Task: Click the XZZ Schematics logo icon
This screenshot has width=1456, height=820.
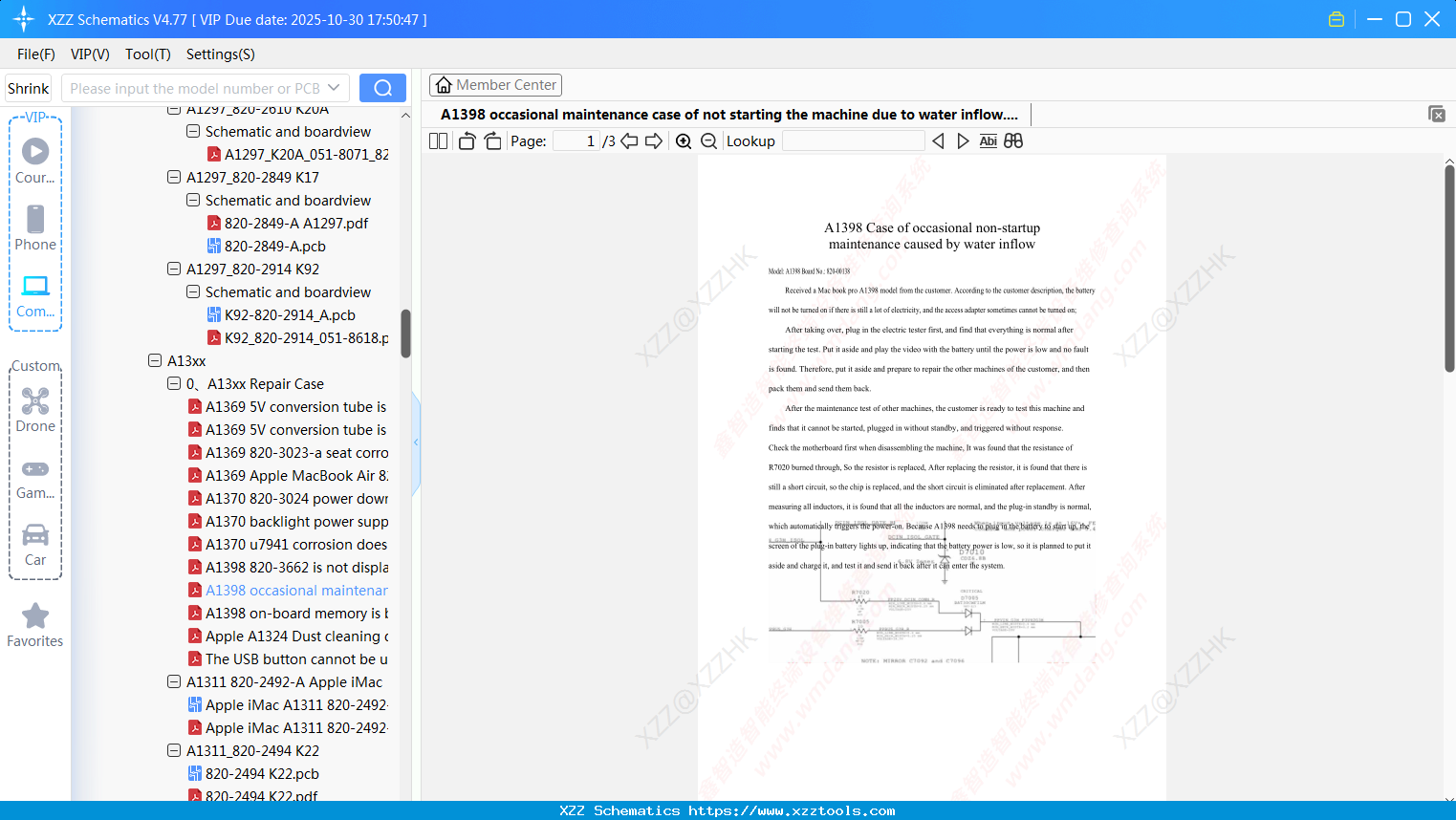Action: 23,19
